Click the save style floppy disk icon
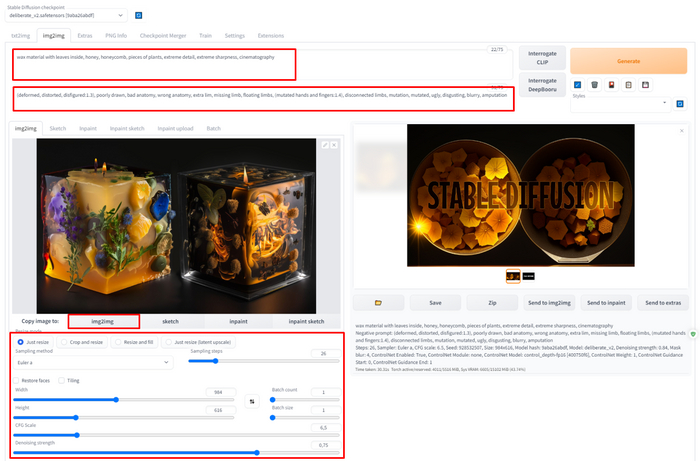The image size is (700, 461). pyautogui.click(x=645, y=85)
